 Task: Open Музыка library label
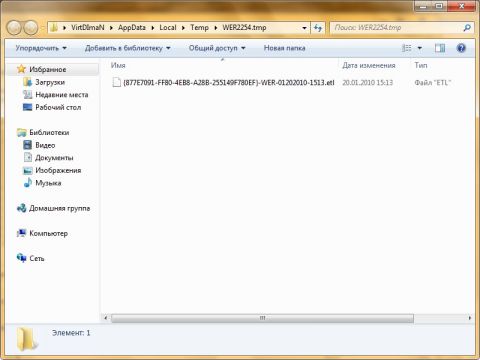[x=48, y=183]
